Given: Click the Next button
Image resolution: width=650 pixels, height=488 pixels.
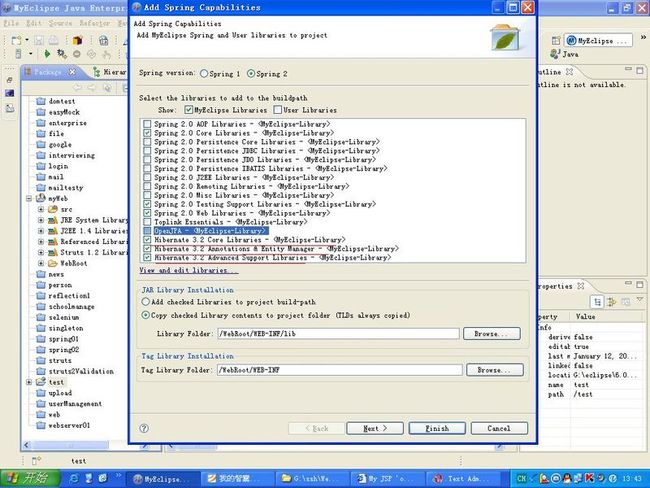Looking at the screenshot, I should click(375, 428).
